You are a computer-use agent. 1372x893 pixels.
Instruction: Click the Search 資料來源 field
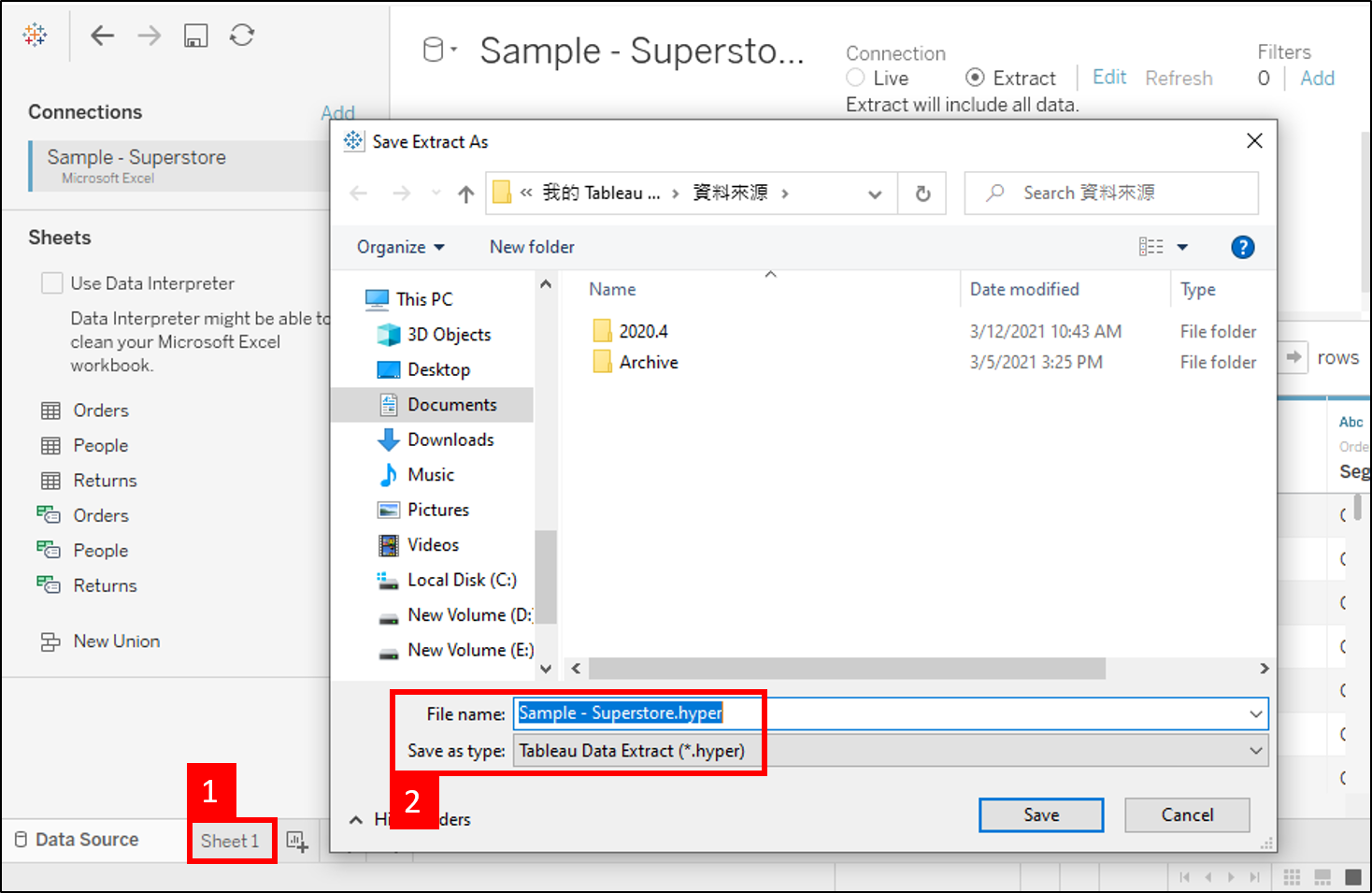(1111, 194)
